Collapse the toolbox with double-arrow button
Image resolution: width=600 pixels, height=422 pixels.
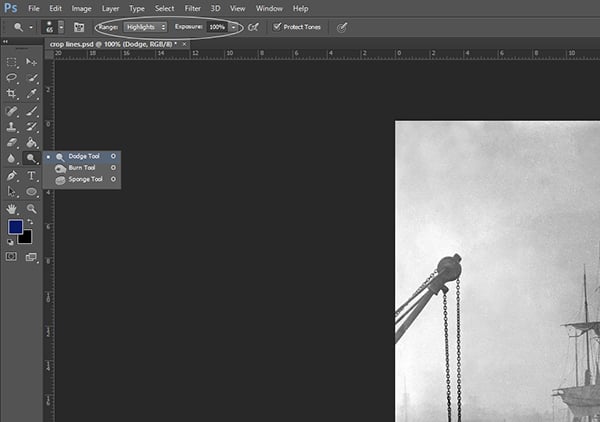coord(5,41)
